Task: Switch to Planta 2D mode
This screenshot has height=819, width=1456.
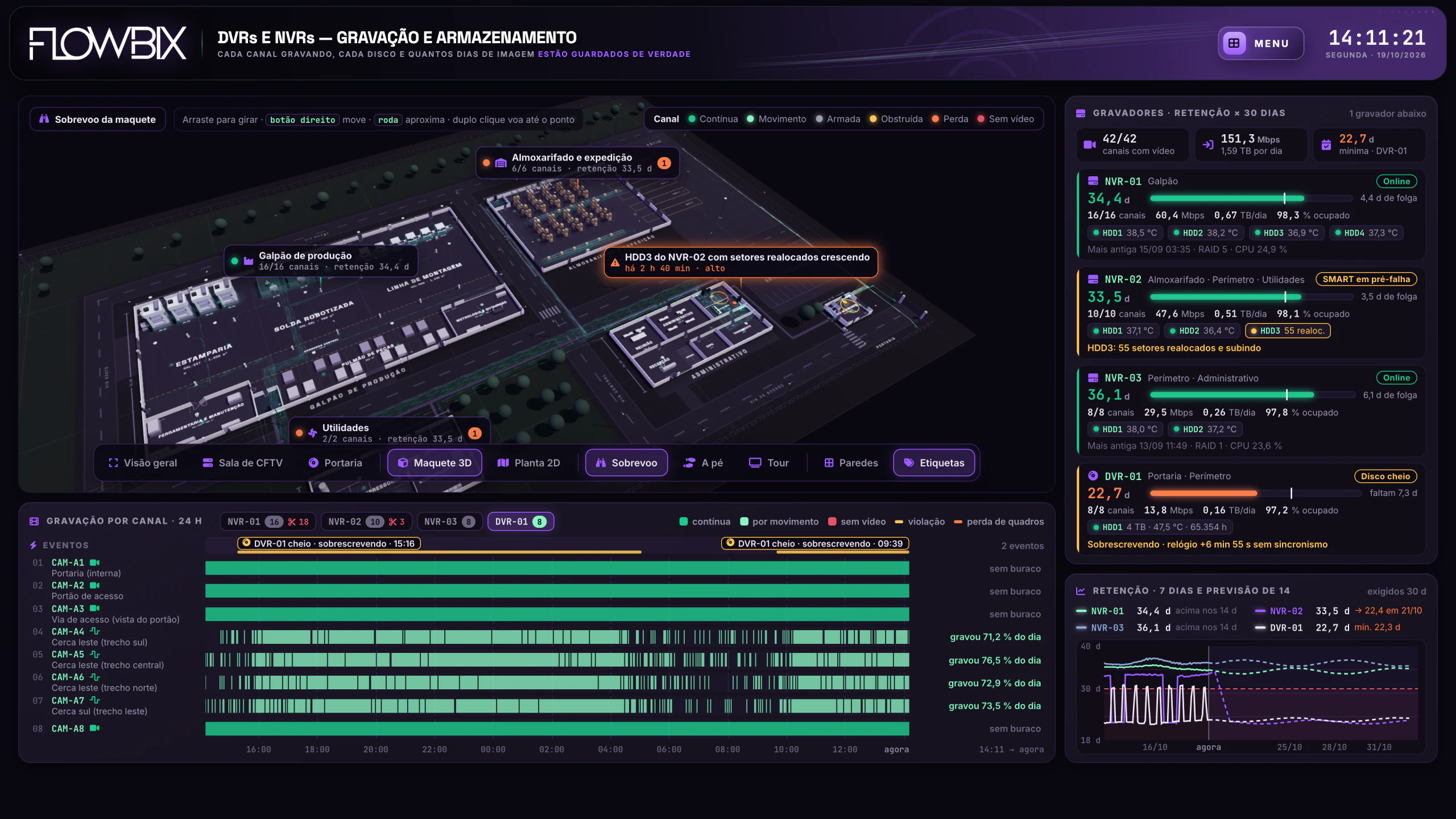Action: click(x=528, y=463)
